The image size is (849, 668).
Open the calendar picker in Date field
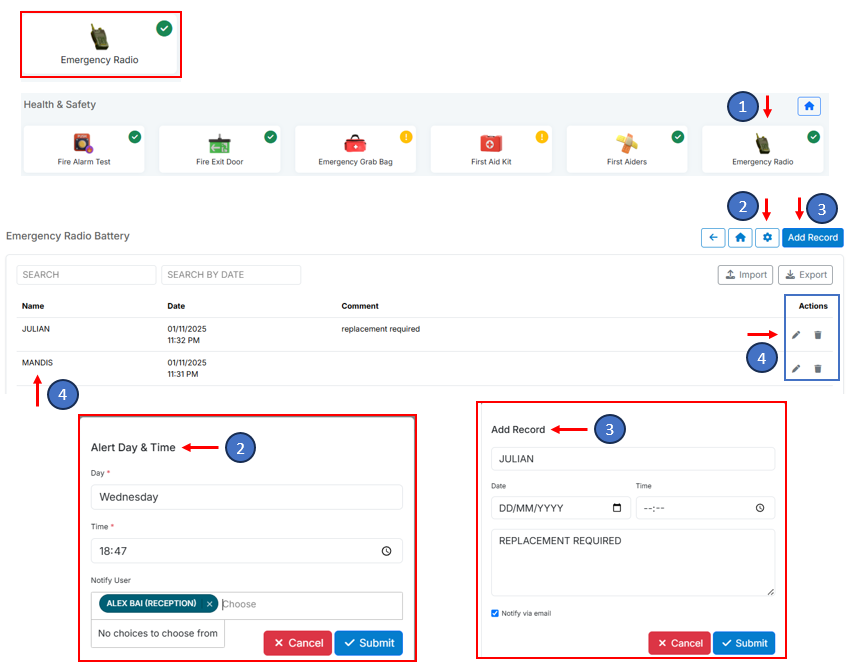coord(617,508)
